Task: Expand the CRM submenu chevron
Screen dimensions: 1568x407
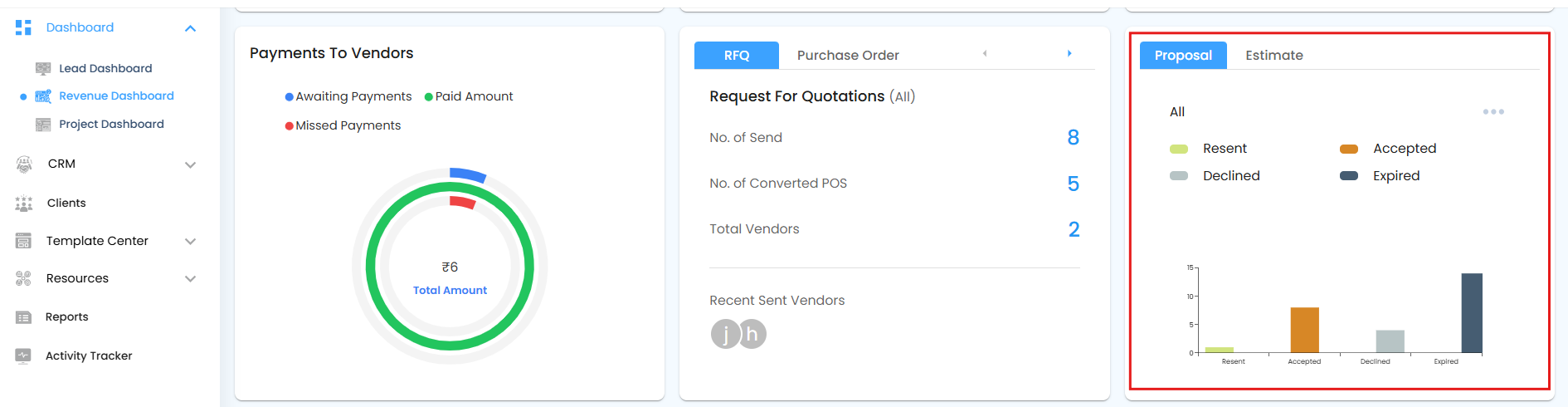Action: pyautogui.click(x=190, y=164)
